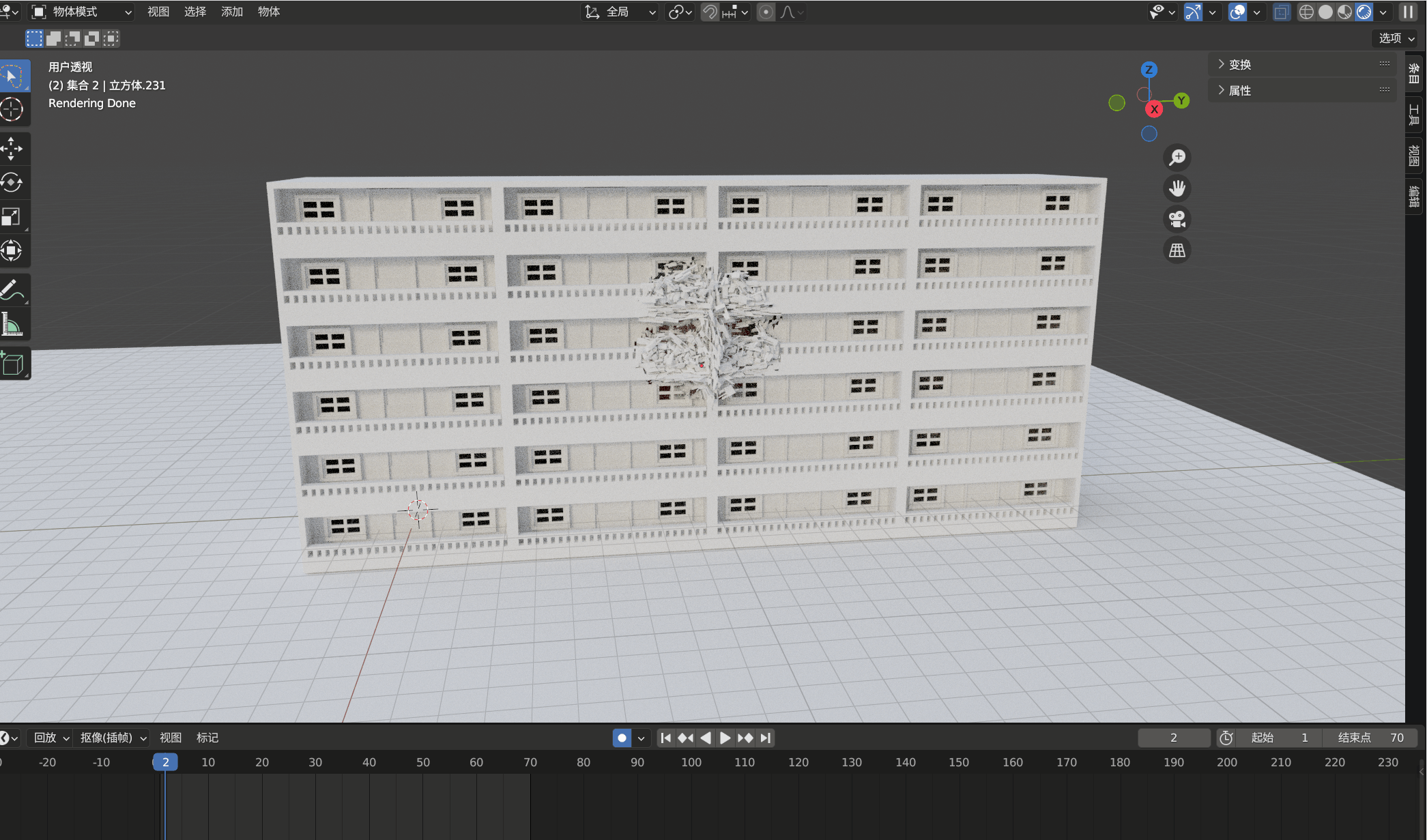This screenshot has height=840, width=1427.
Task: Select the Move tool in the toolbar
Action: point(12,148)
